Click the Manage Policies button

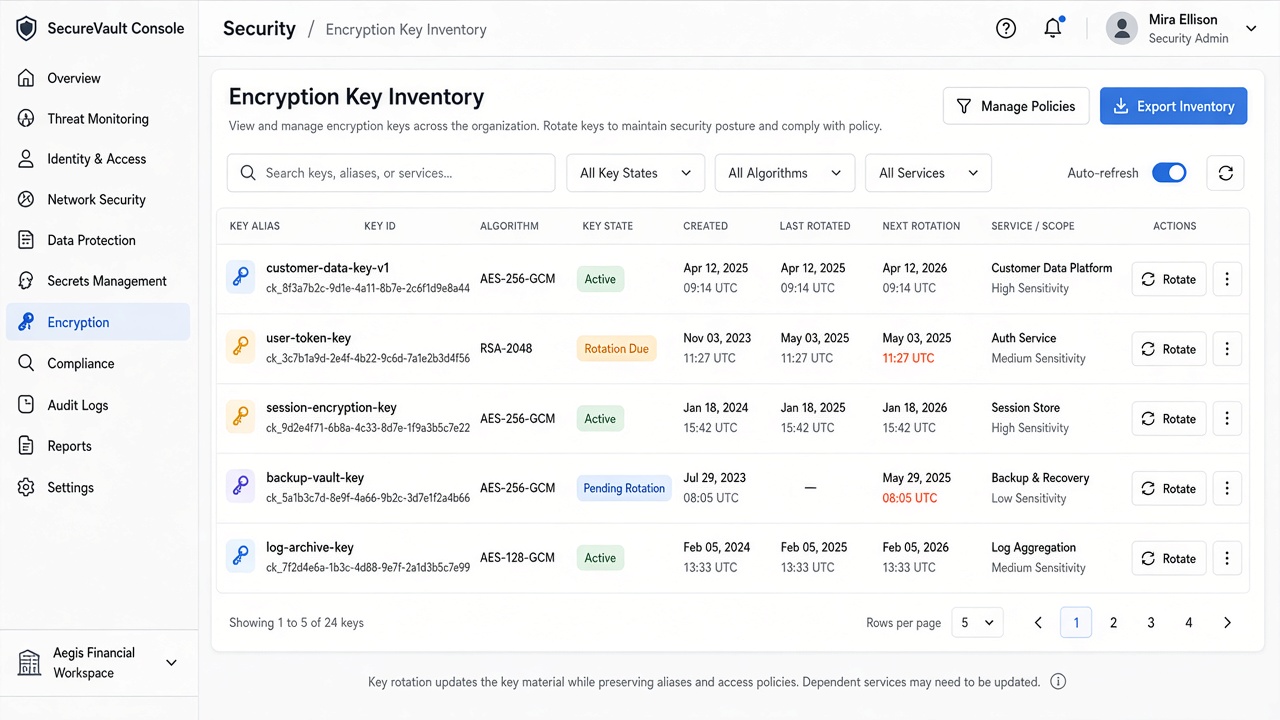point(1016,106)
